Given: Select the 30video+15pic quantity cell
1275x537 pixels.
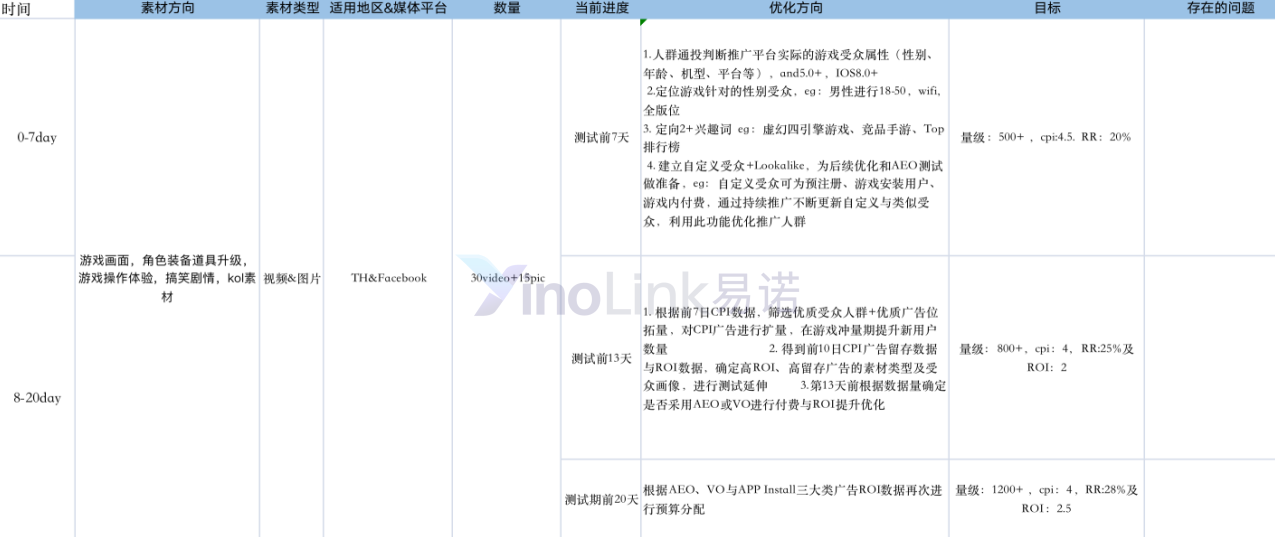Looking at the screenshot, I should (x=506, y=278).
